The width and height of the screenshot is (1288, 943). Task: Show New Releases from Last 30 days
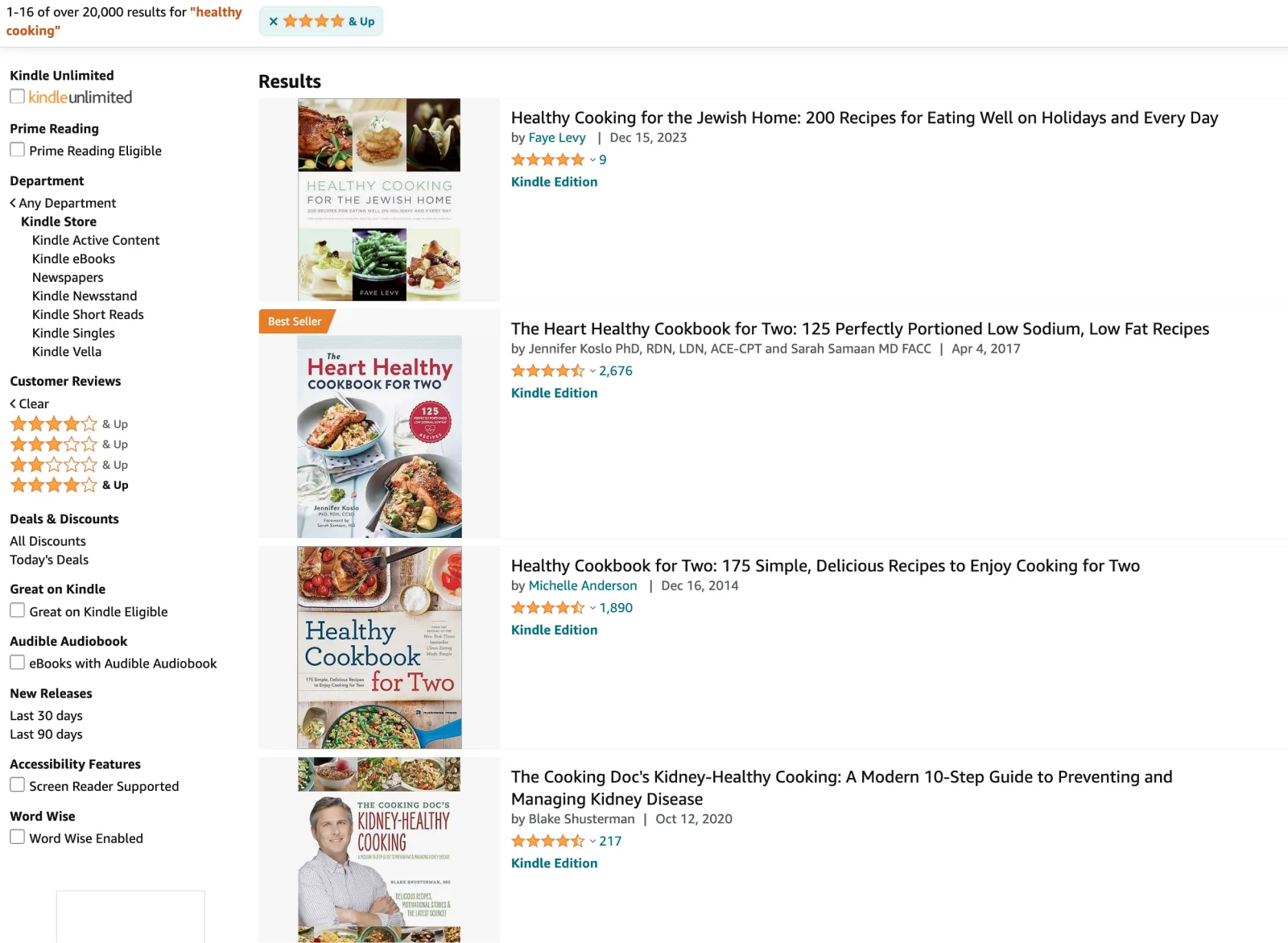tap(46, 716)
